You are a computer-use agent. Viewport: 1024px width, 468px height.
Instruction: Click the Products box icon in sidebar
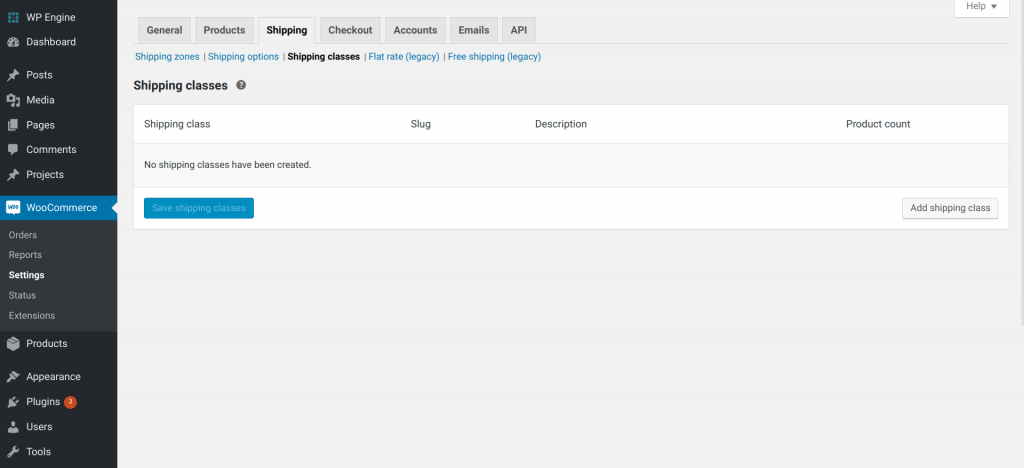point(13,343)
